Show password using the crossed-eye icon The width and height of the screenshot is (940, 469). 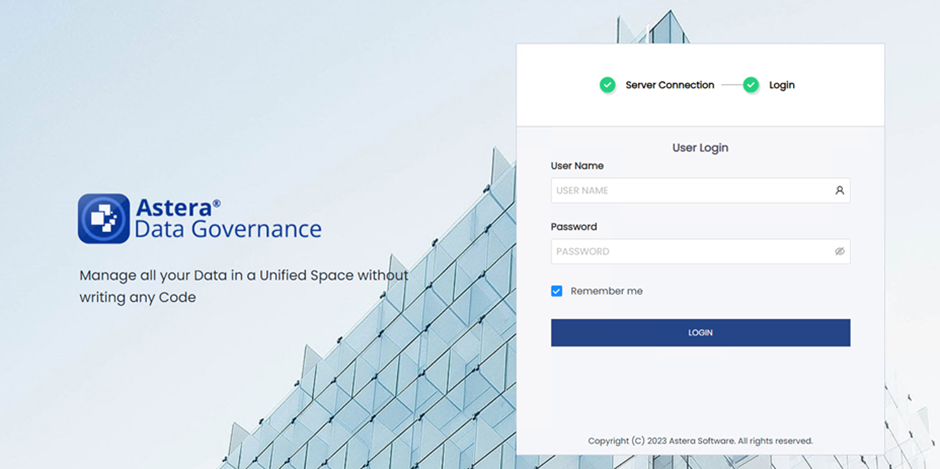(x=839, y=251)
